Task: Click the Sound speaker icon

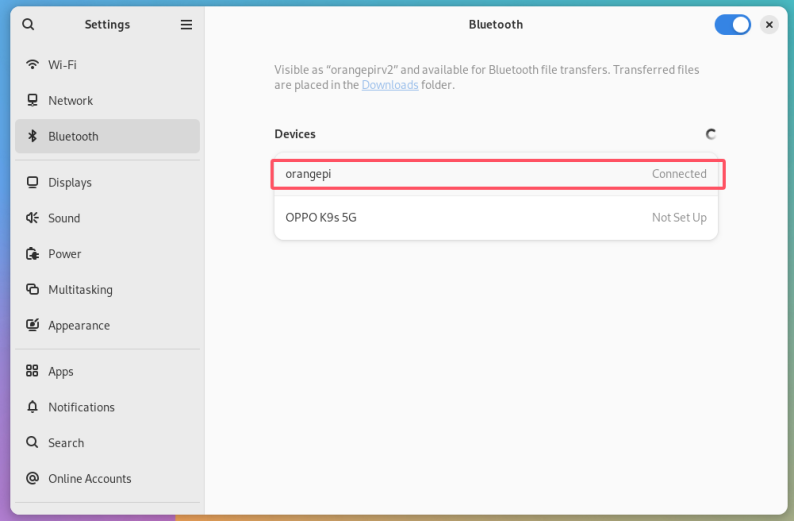Action: point(32,218)
